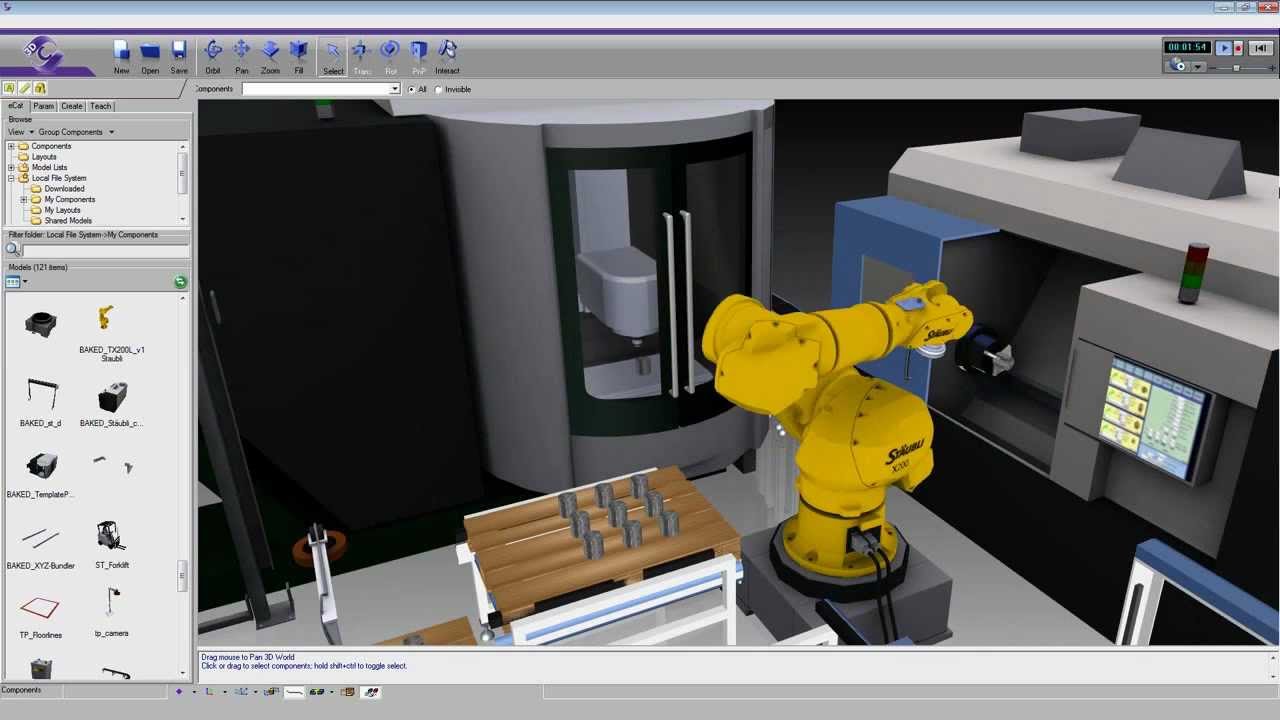Play the simulation
This screenshot has width=1280, height=720.
pyautogui.click(x=1223, y=47)
